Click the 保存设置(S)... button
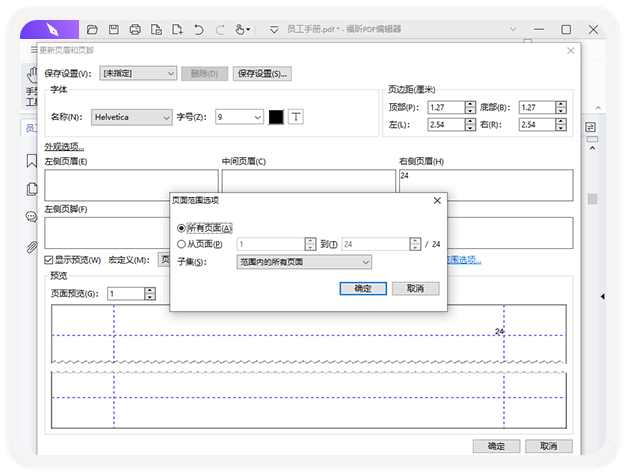Screen dimensions: 626x475 (x=262, y=74)
